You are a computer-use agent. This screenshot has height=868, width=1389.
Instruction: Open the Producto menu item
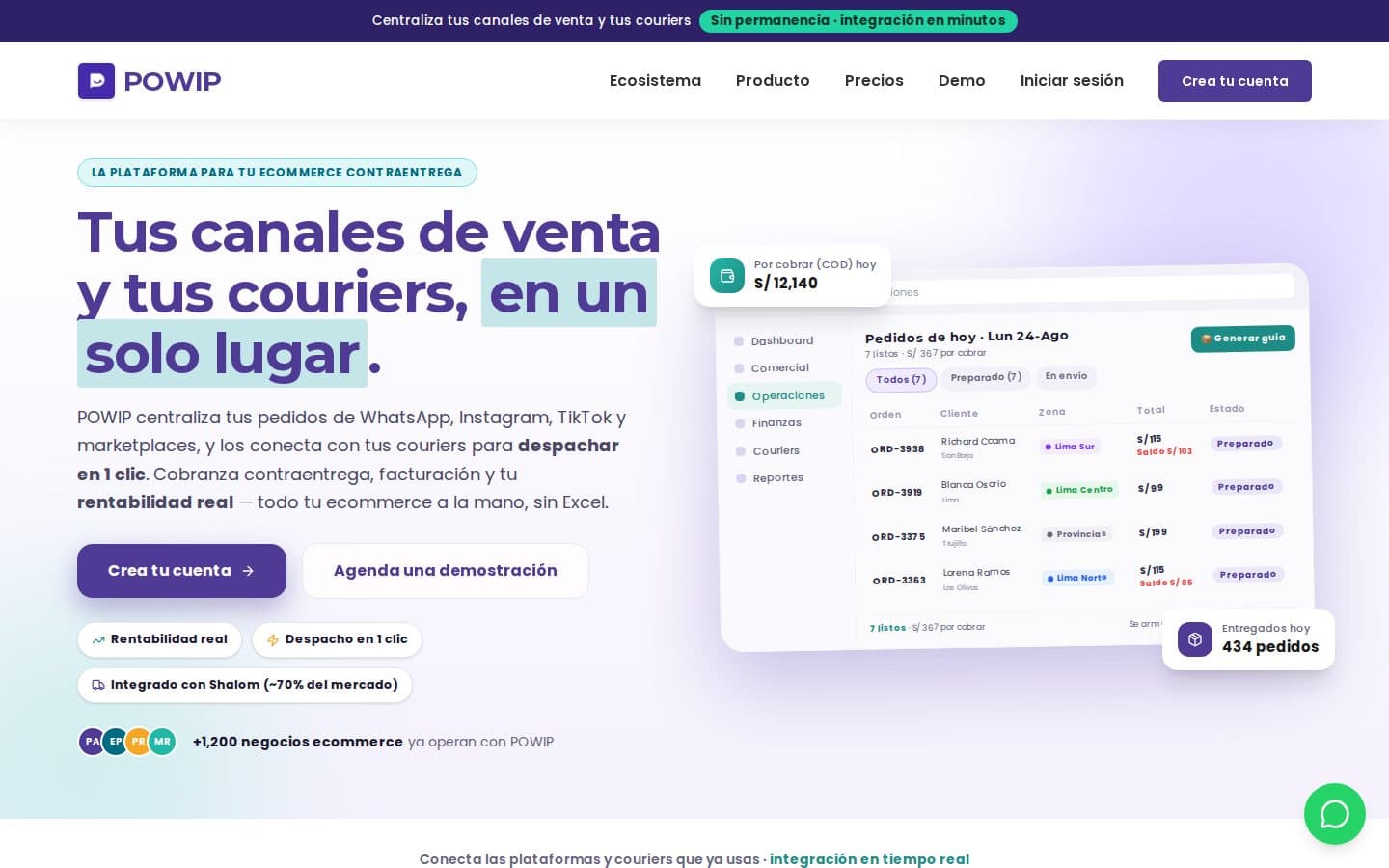coord(773,81)
